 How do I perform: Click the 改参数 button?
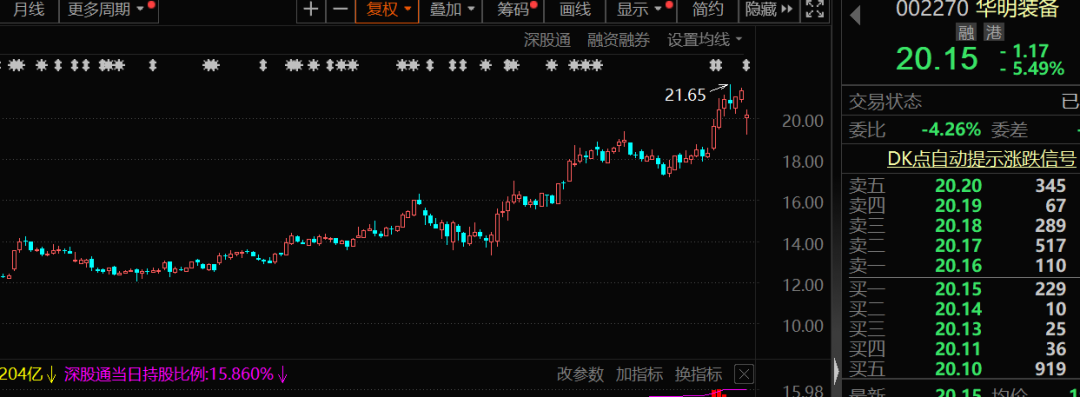[x=581, y=374]
